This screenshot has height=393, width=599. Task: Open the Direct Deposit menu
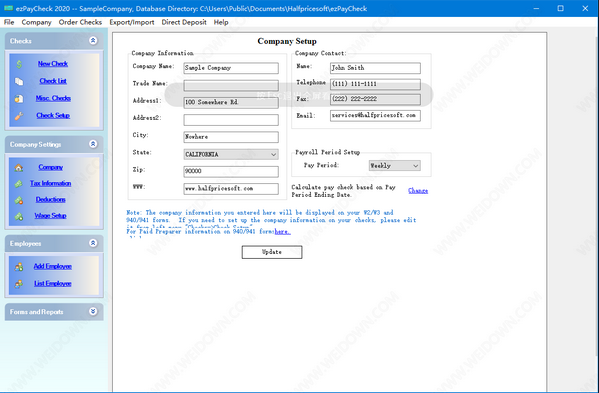184,22
